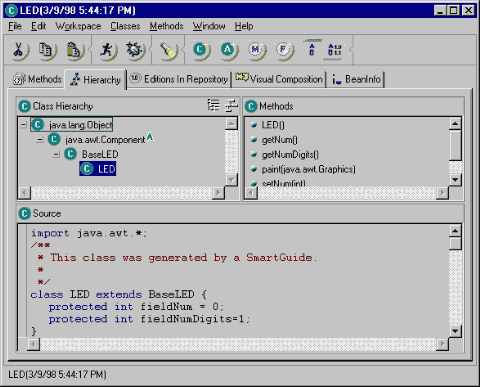Collapse the BaseLED tree node

[x=56, y=154]
